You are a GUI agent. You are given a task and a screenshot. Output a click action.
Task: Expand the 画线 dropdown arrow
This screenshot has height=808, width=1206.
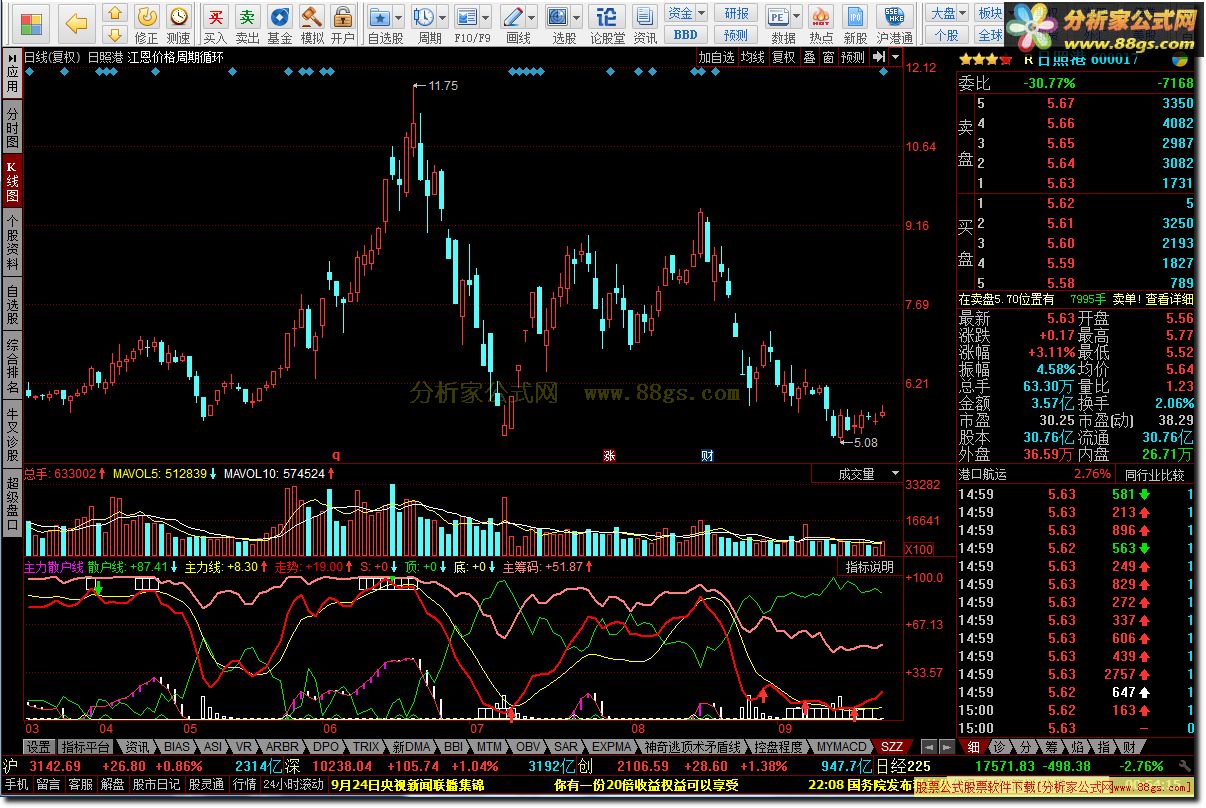534,17
